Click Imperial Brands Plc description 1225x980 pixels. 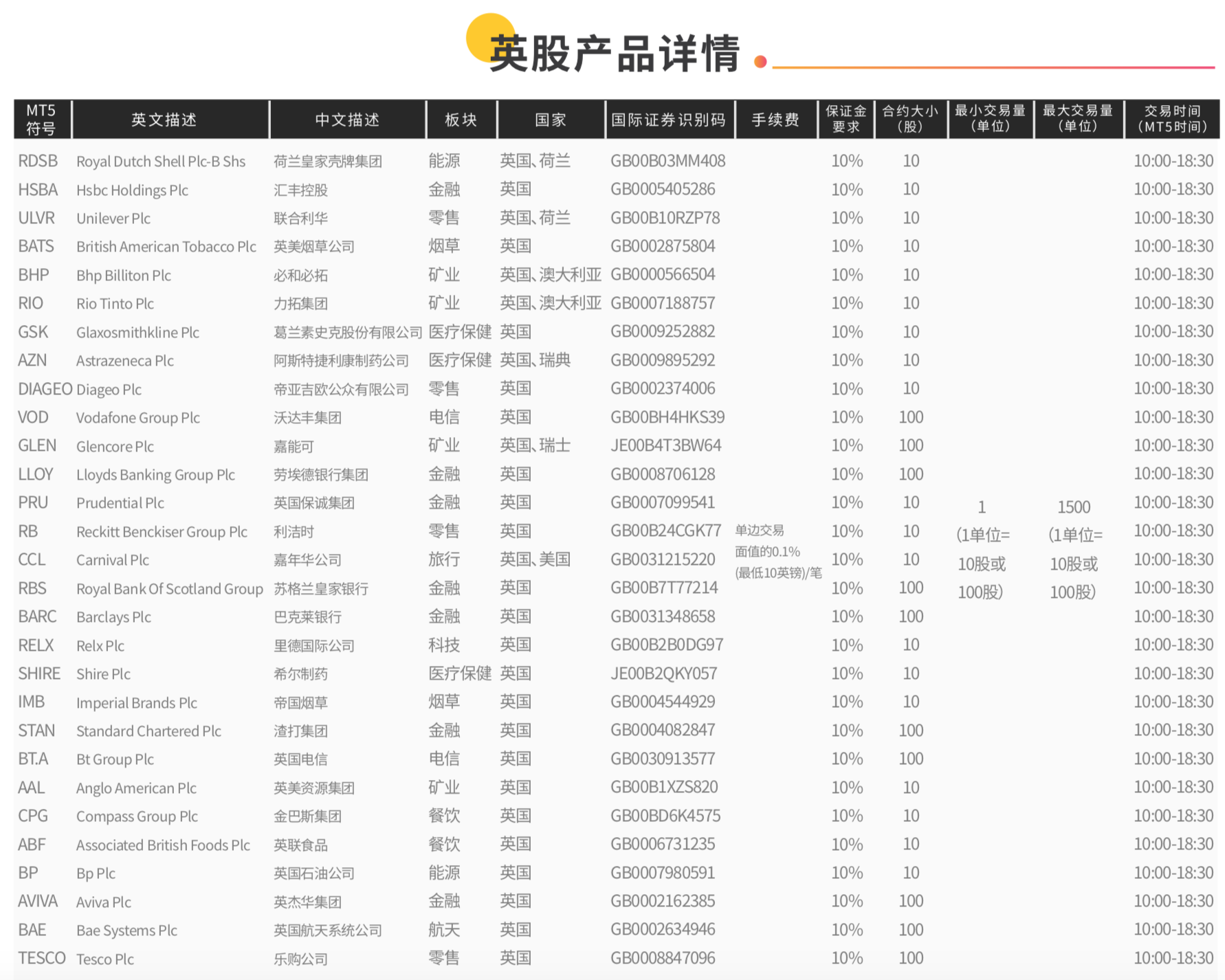click(137, 703)
